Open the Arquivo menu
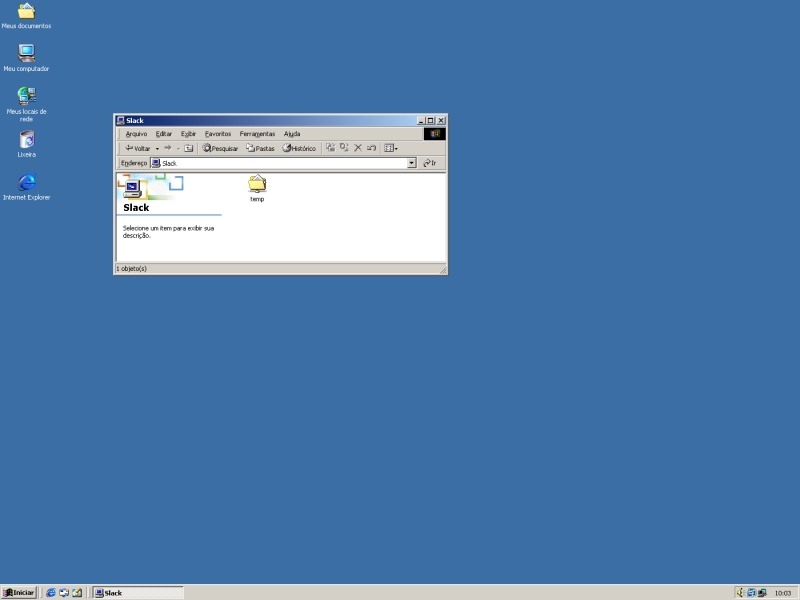The width and height of the screenshot is (800, 600). 136,133
